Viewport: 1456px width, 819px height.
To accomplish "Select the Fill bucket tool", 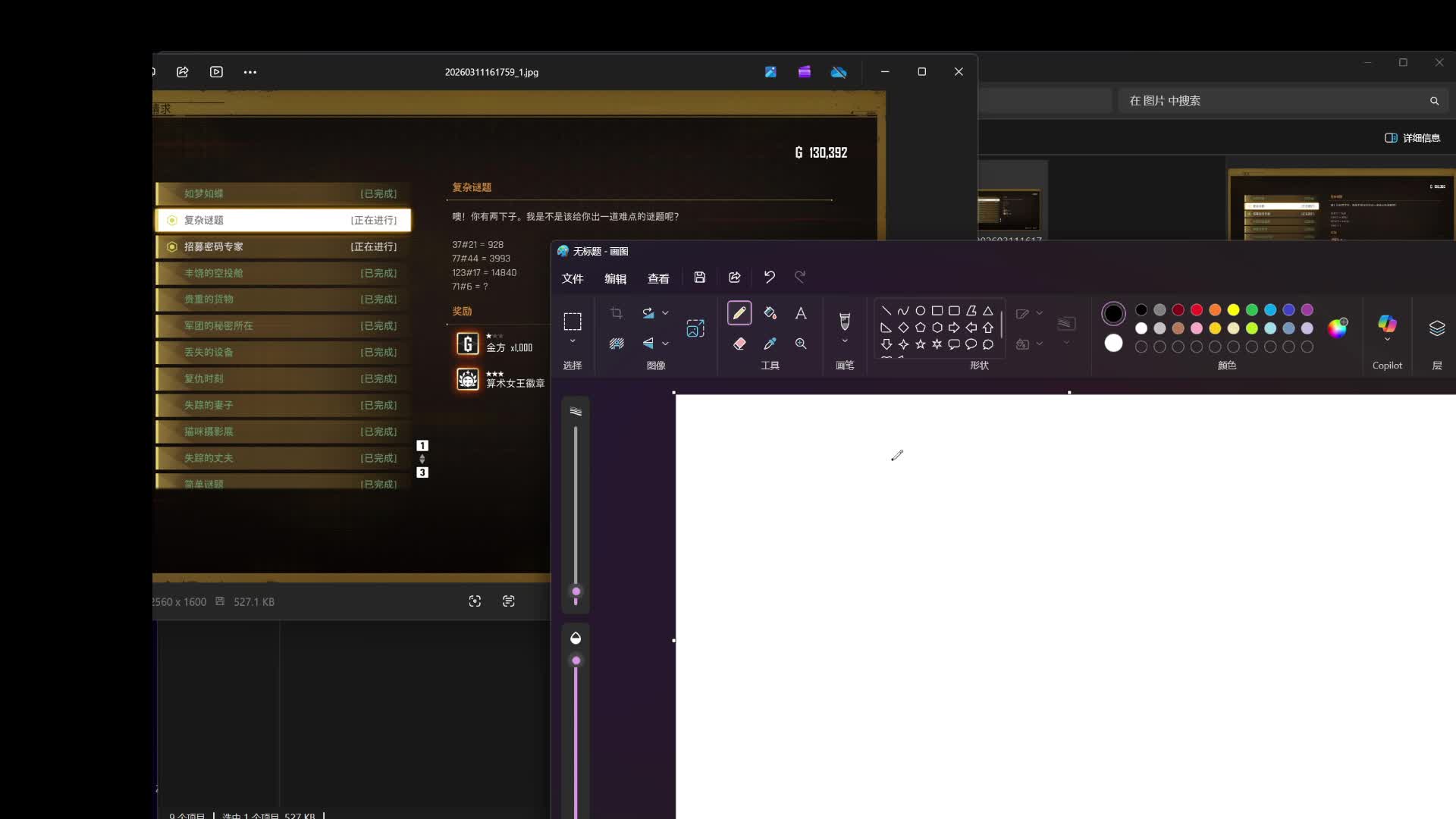I will click(x=770, y=313).
